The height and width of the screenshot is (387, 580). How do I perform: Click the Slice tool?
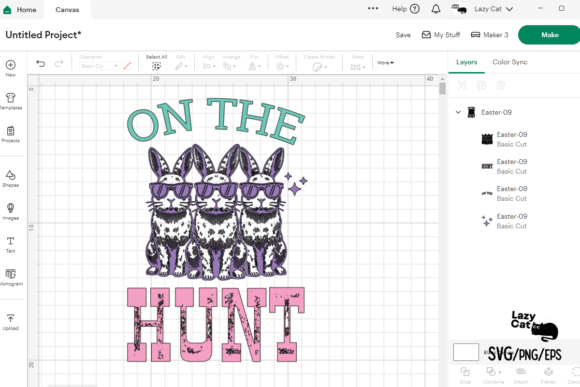(465, 375)
